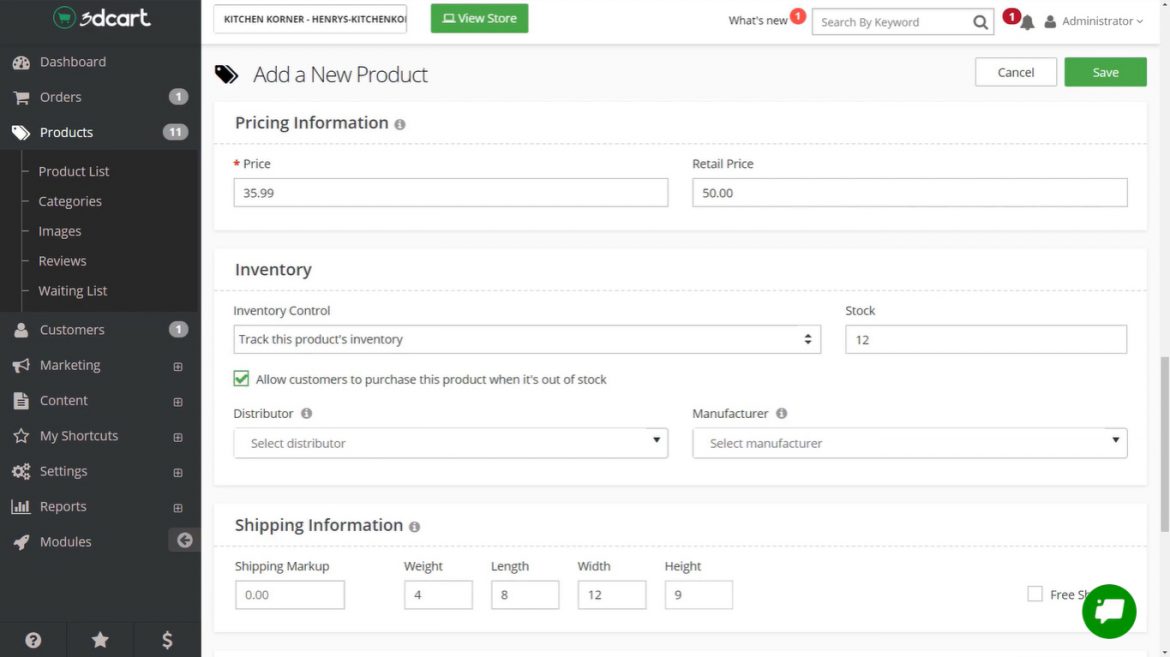Click the green Save button

(x=1105, y=72)
